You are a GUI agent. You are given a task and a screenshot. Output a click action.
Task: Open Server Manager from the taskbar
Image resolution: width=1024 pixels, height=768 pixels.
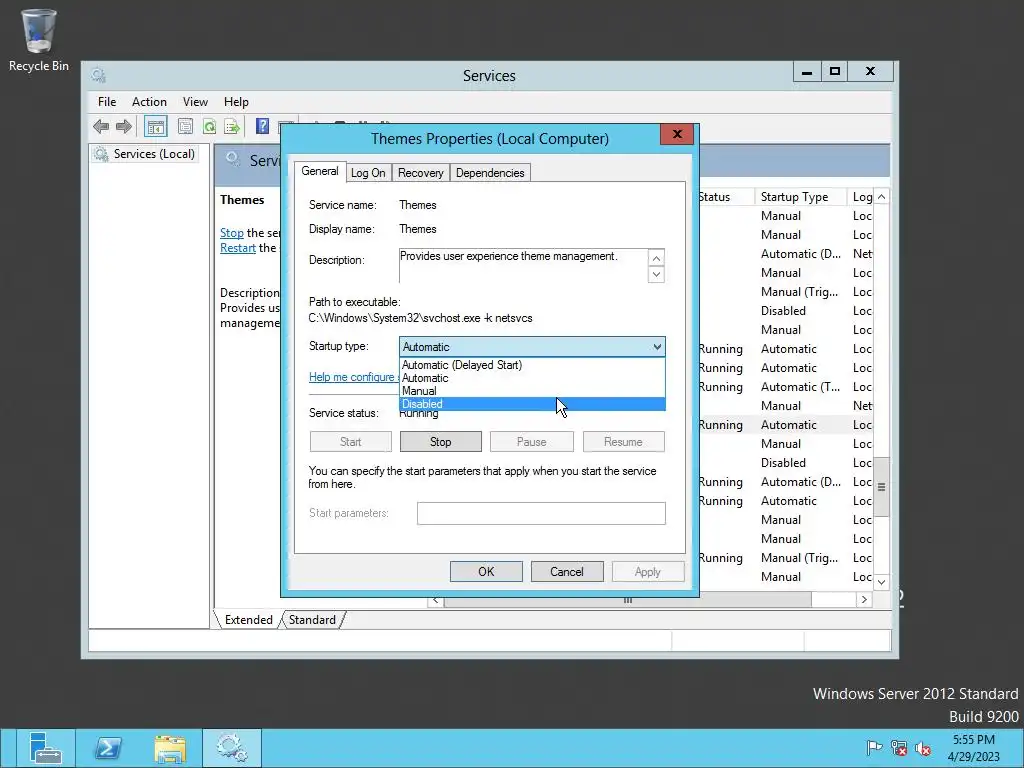[x=45, y=748]
